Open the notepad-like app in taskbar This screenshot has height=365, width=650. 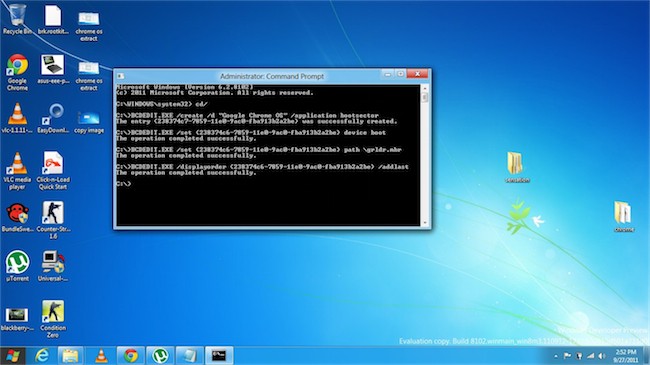[x=189, y=355]
